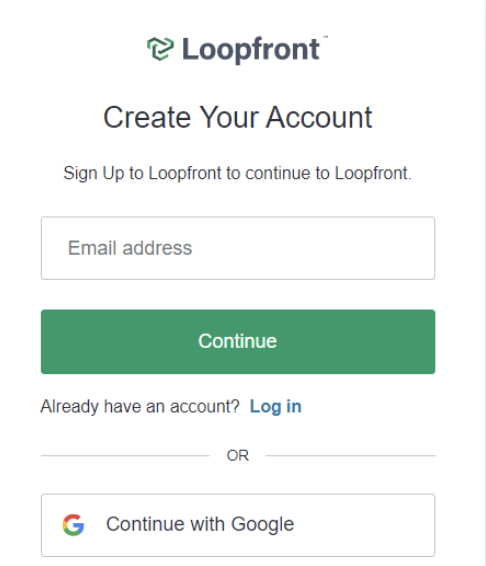Viewport: 486px width, 566px height.
Task: Click the OR divider label
Action: (x=238, y=456)
